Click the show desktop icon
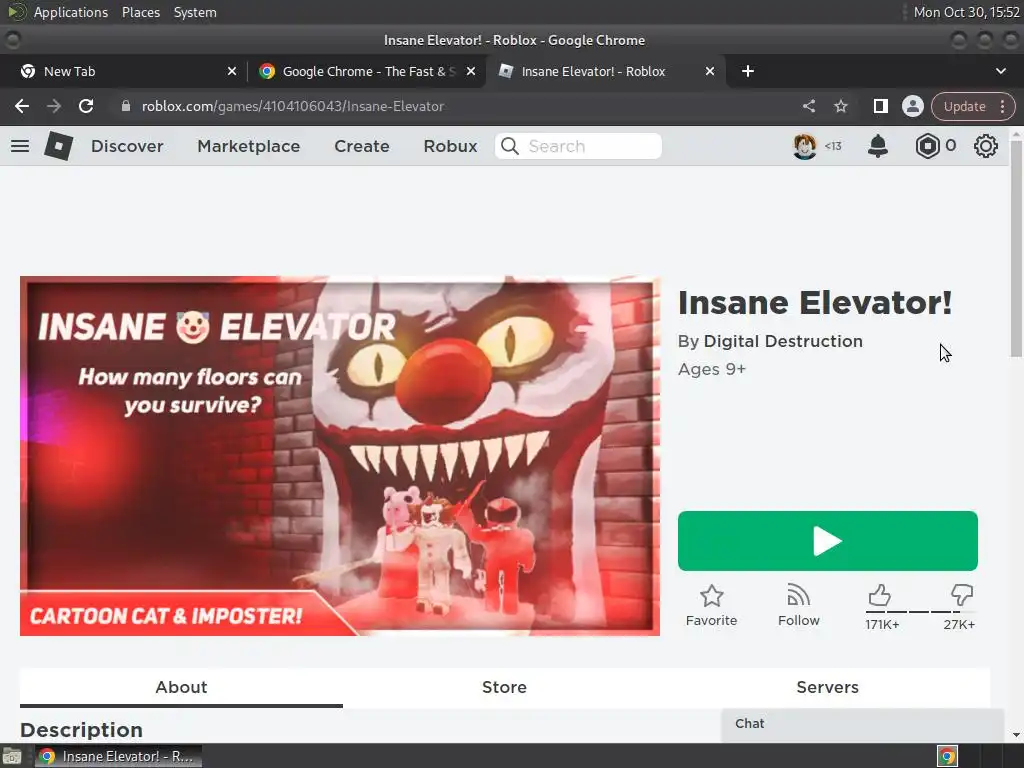The width and height of the screenshot is (1024, 768). tap(12, 756)
